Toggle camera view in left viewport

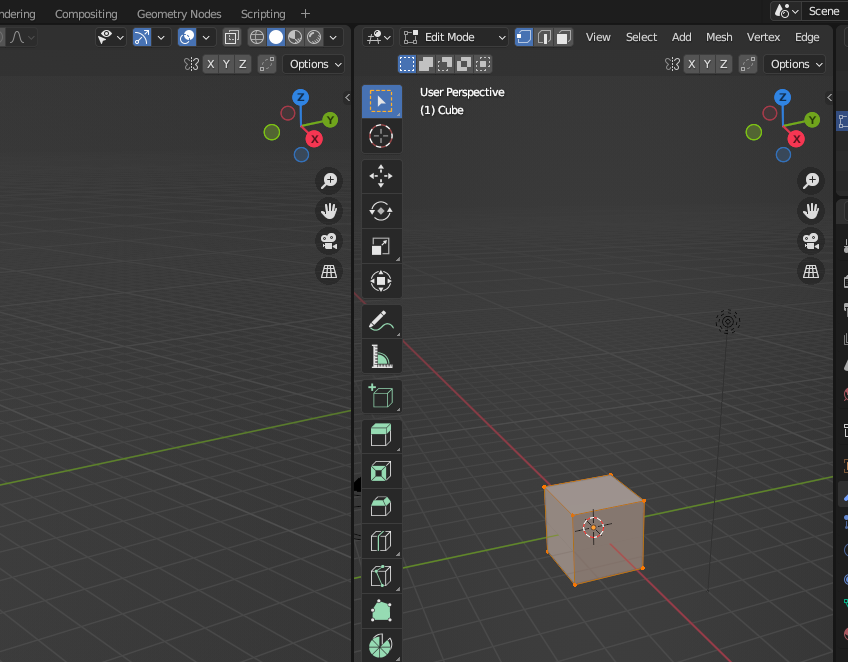coord(329,241)
